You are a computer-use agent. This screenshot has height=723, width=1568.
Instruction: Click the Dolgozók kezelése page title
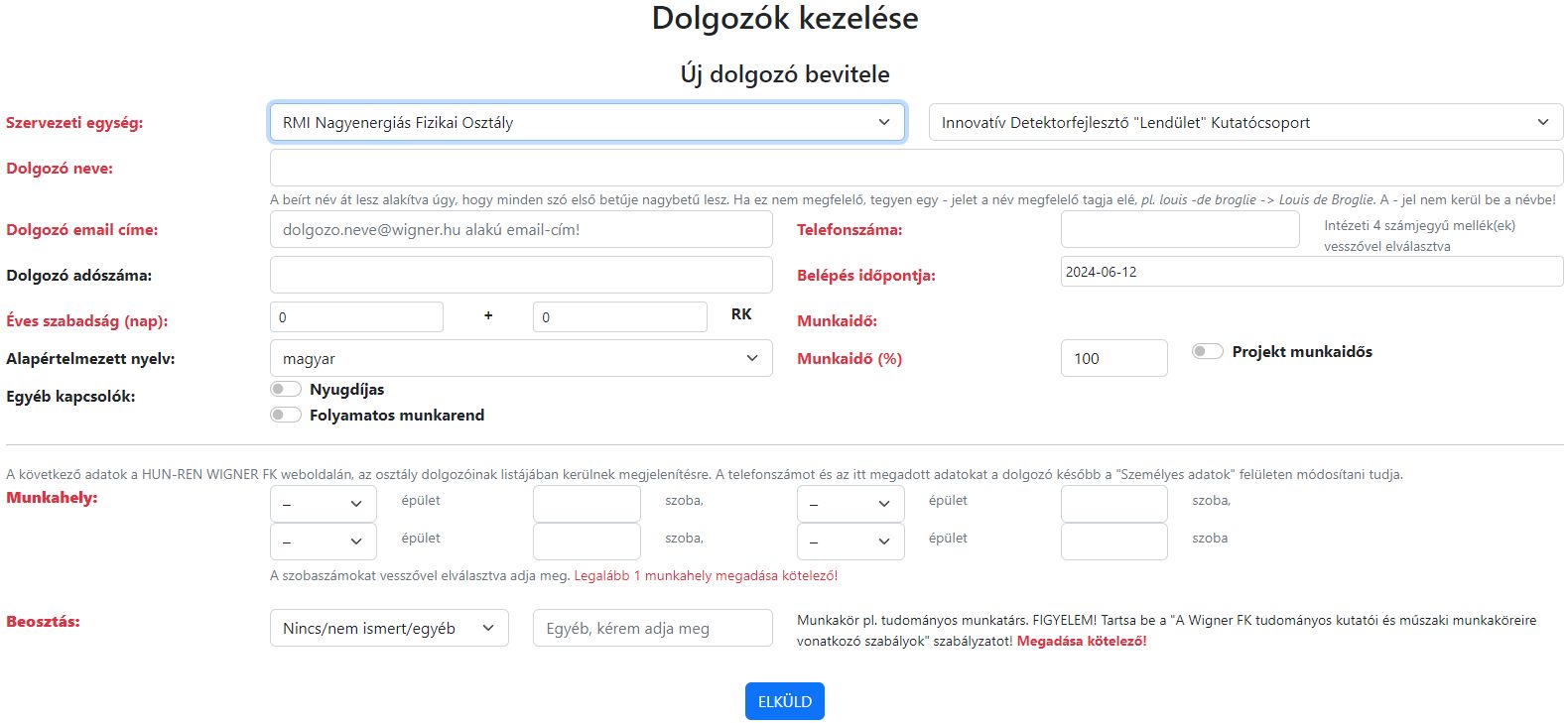tap(784, 18)
